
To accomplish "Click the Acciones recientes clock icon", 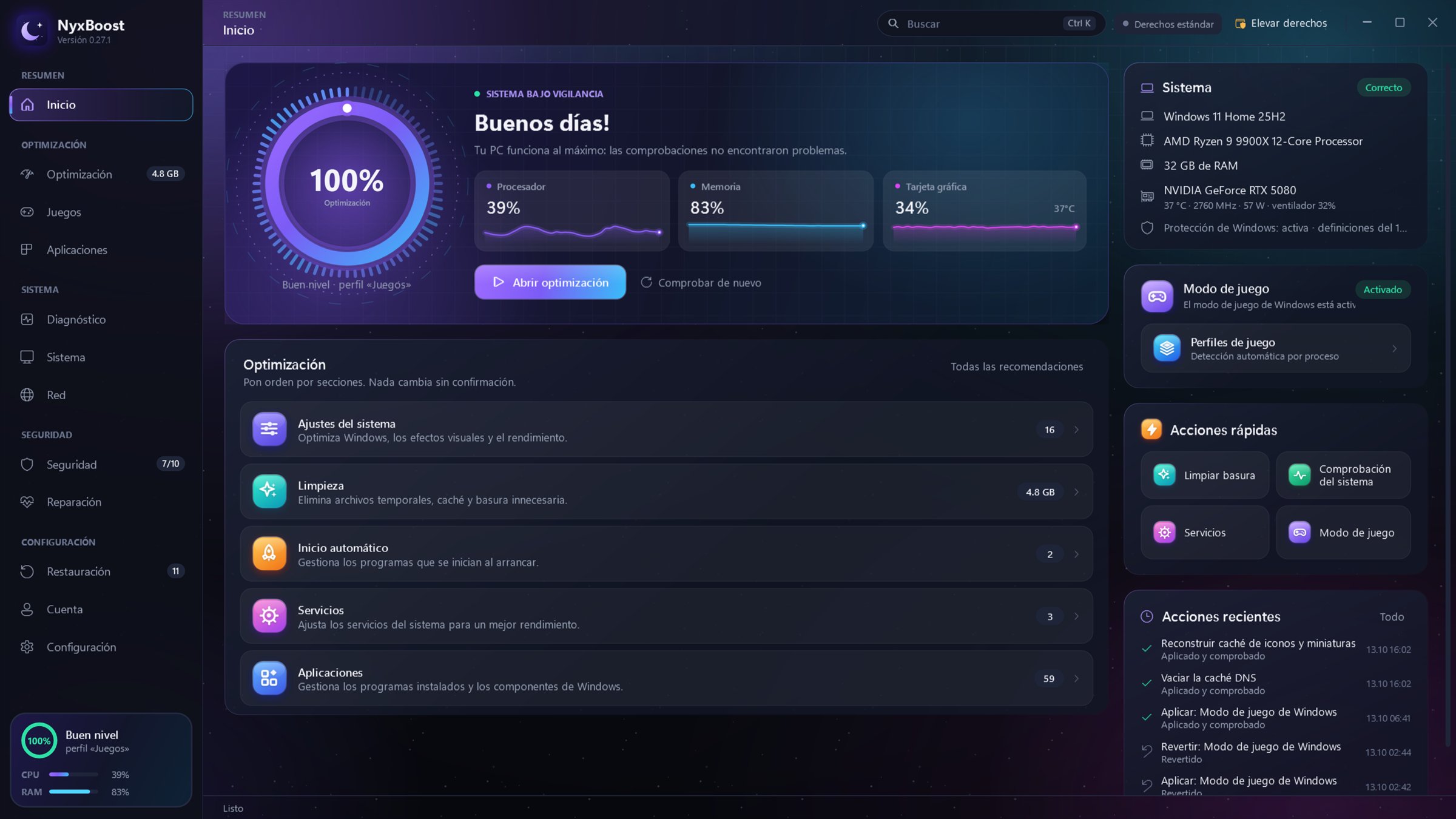I will coord(1147,616).
